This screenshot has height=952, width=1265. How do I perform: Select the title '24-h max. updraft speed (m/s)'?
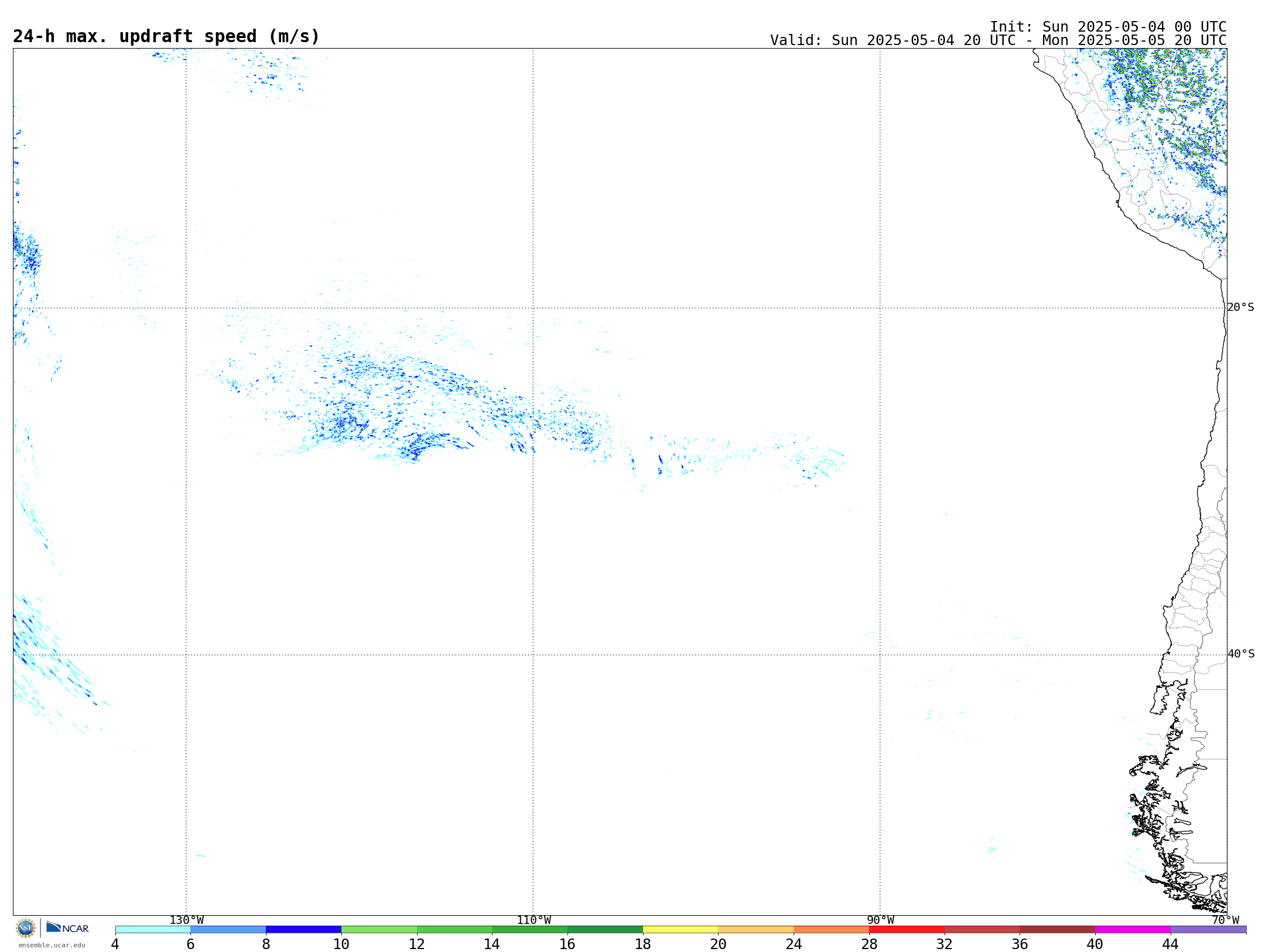166,36
